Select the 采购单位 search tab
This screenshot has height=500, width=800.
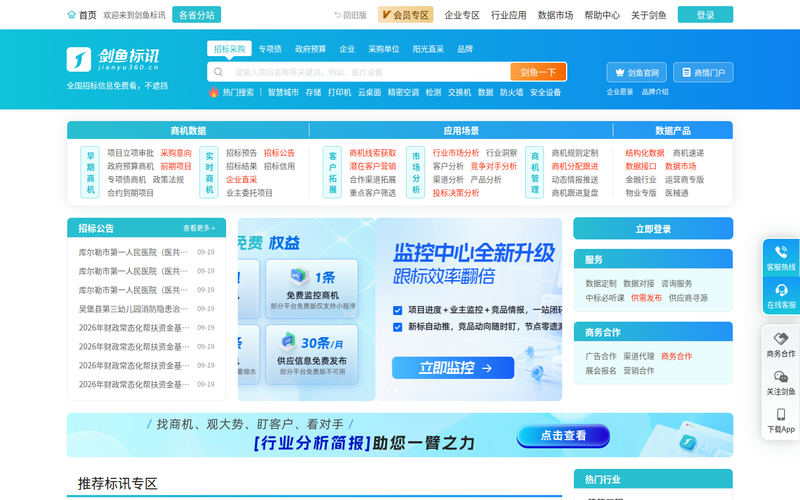click(x=384, y=49)
